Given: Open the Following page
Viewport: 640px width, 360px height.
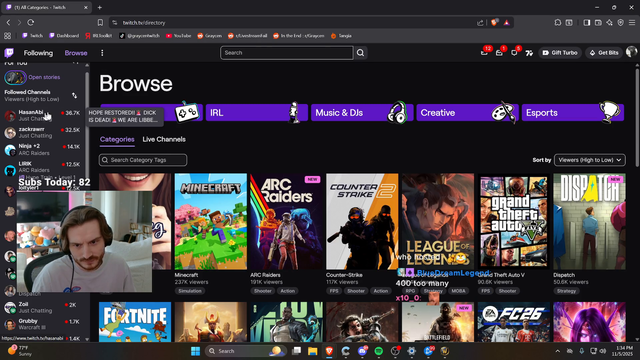Looking at the screenshot, I should tap(38, 53).
